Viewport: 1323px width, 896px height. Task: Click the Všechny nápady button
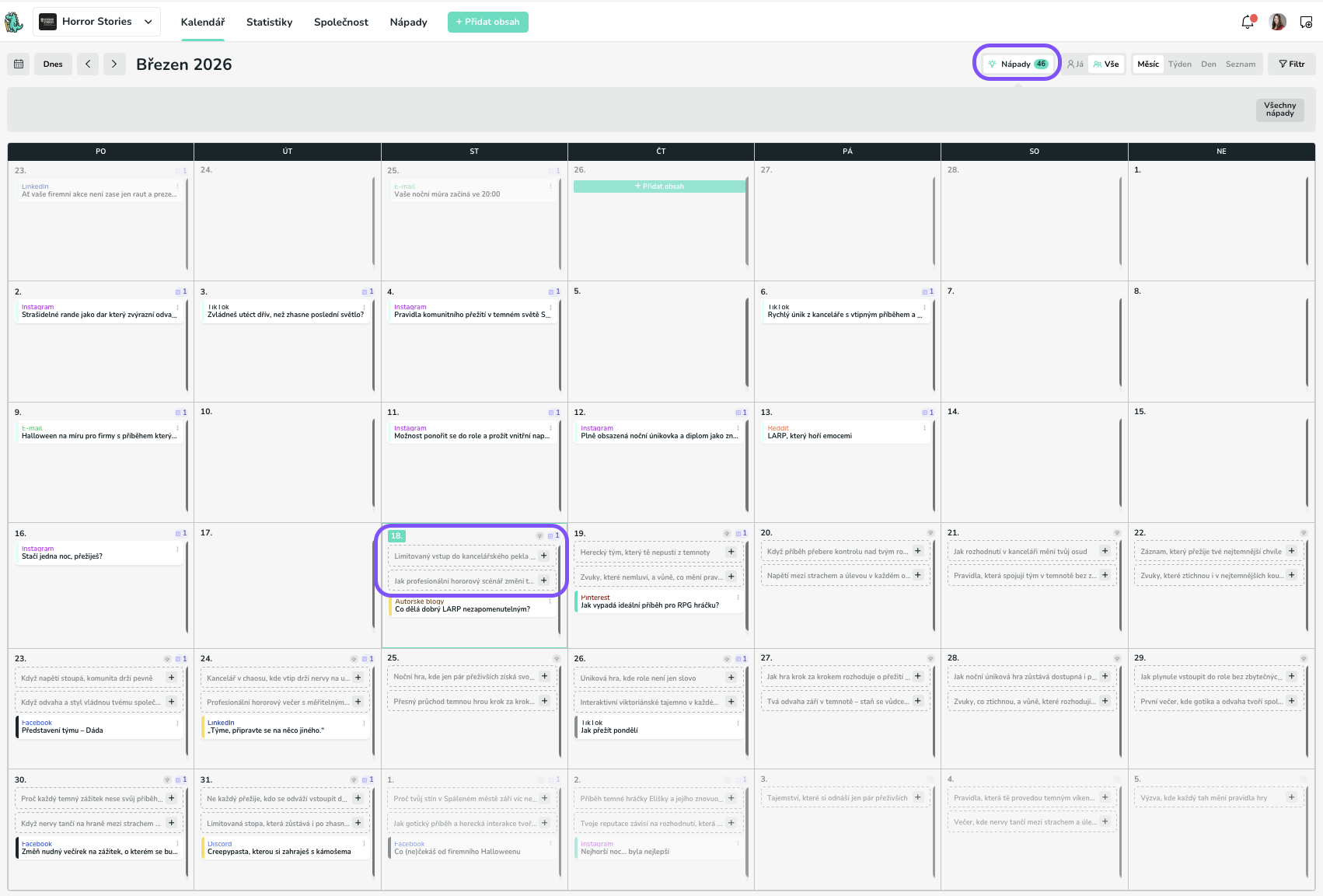(x=1279, y=110)
